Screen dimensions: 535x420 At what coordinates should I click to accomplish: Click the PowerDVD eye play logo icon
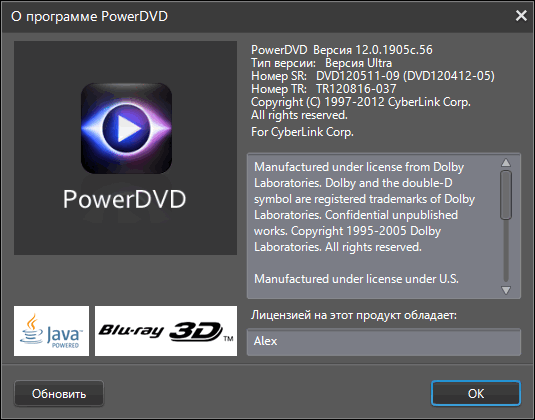[x=126, y=128]
